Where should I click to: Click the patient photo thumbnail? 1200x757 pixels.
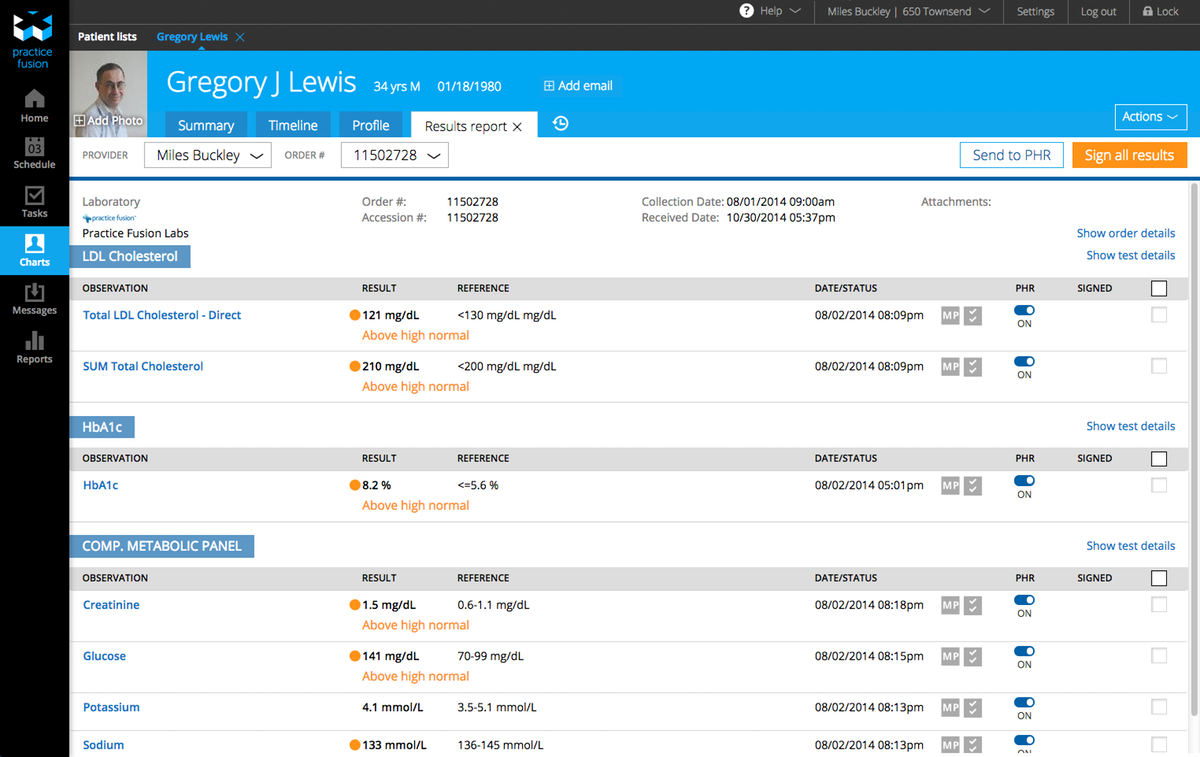pos(109,95)
